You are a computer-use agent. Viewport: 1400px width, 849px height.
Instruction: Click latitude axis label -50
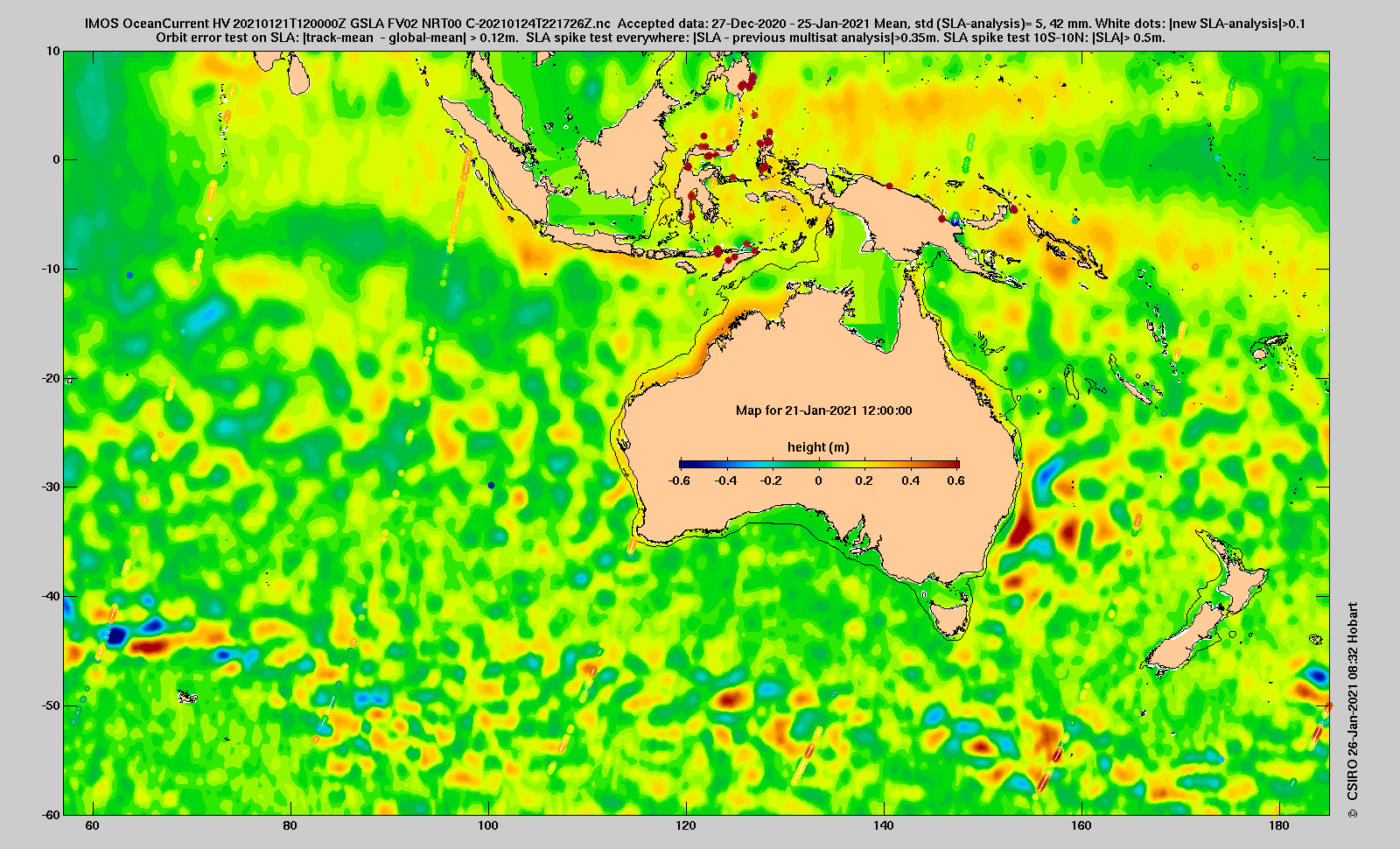(x=51, y=705)
